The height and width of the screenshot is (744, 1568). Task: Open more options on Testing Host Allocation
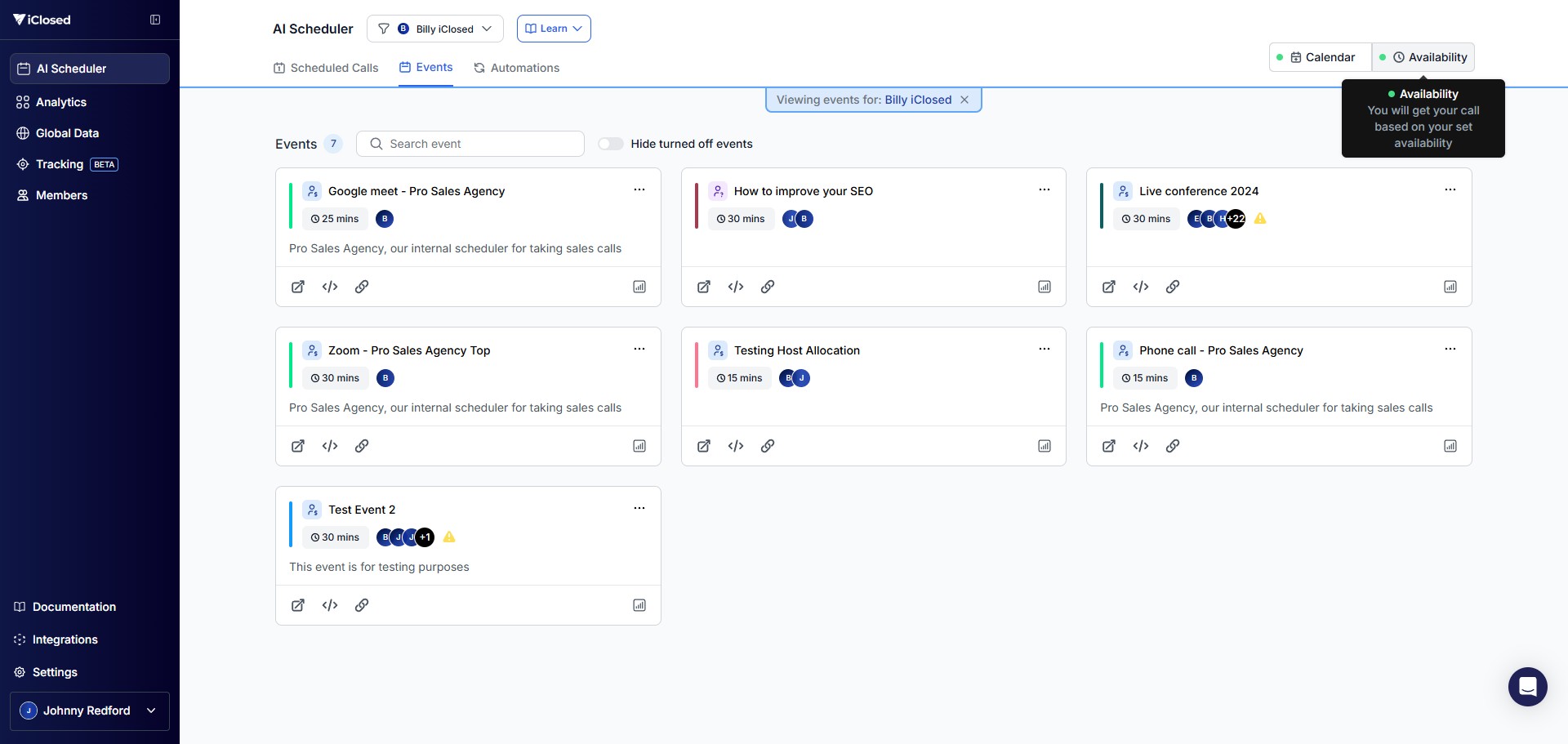point(1045,349)
